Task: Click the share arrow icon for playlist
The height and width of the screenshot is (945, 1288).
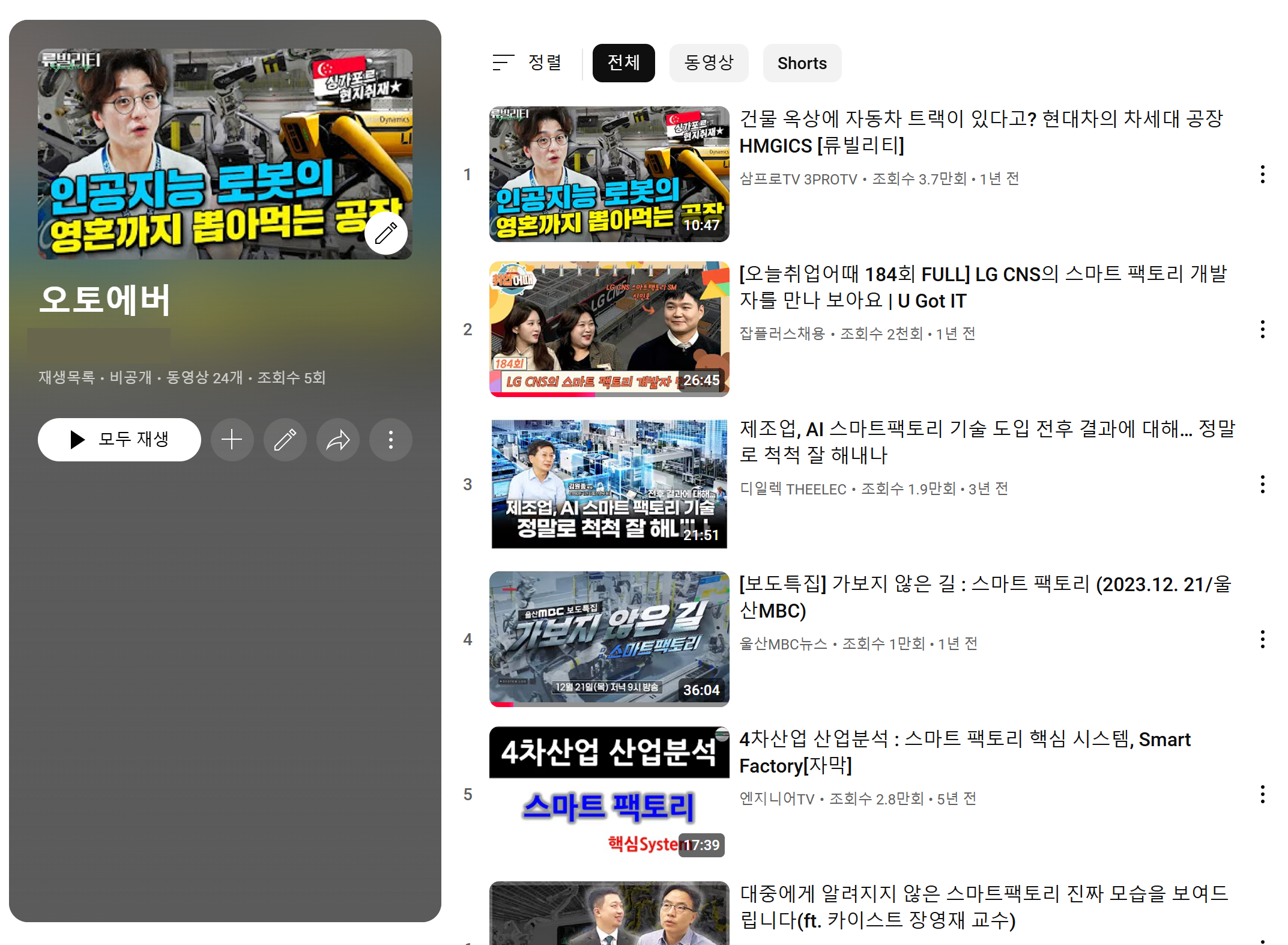Action: click(338, 440)
